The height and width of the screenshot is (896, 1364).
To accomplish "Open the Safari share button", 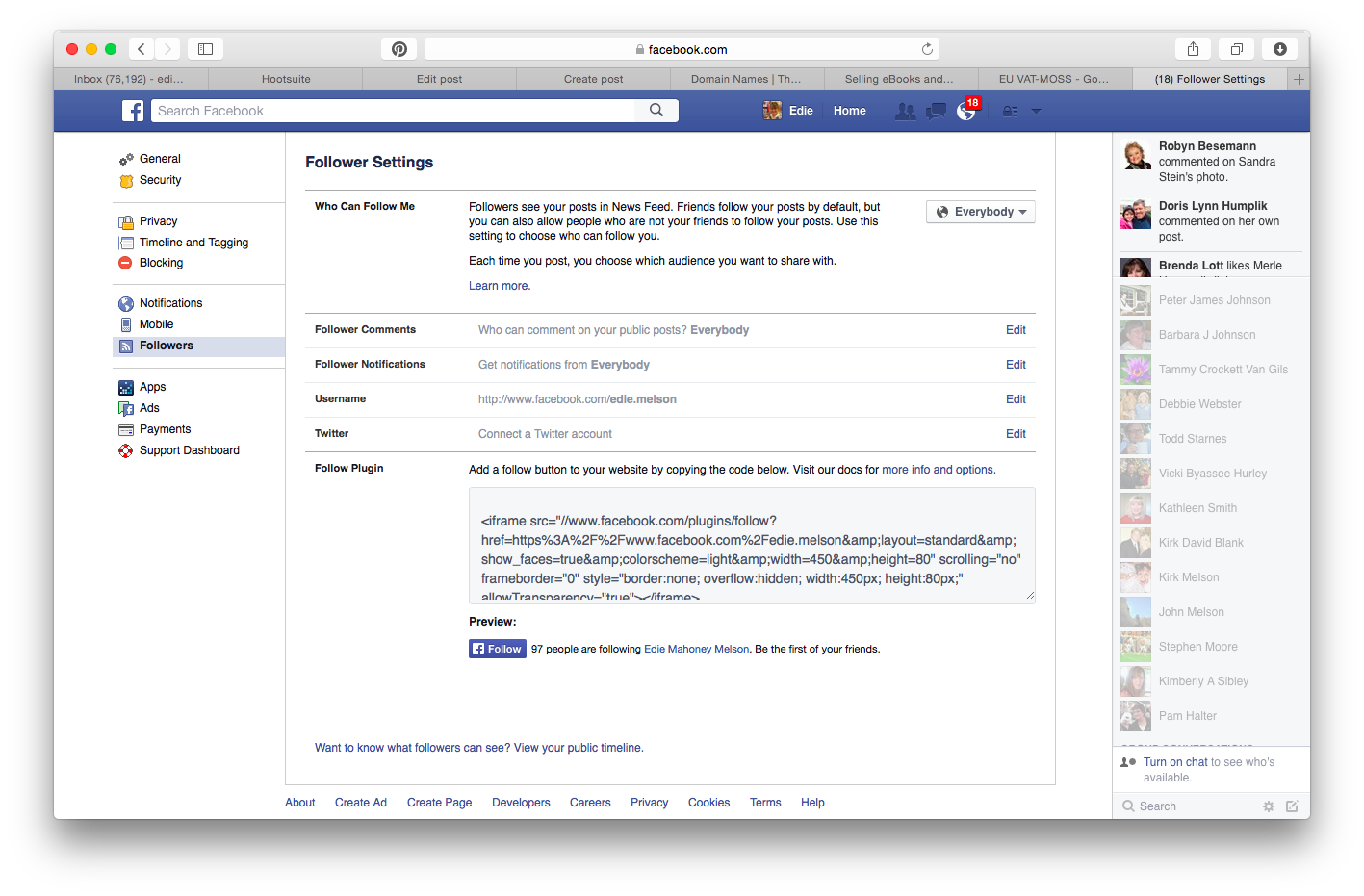I will [x=1193, y=49].
